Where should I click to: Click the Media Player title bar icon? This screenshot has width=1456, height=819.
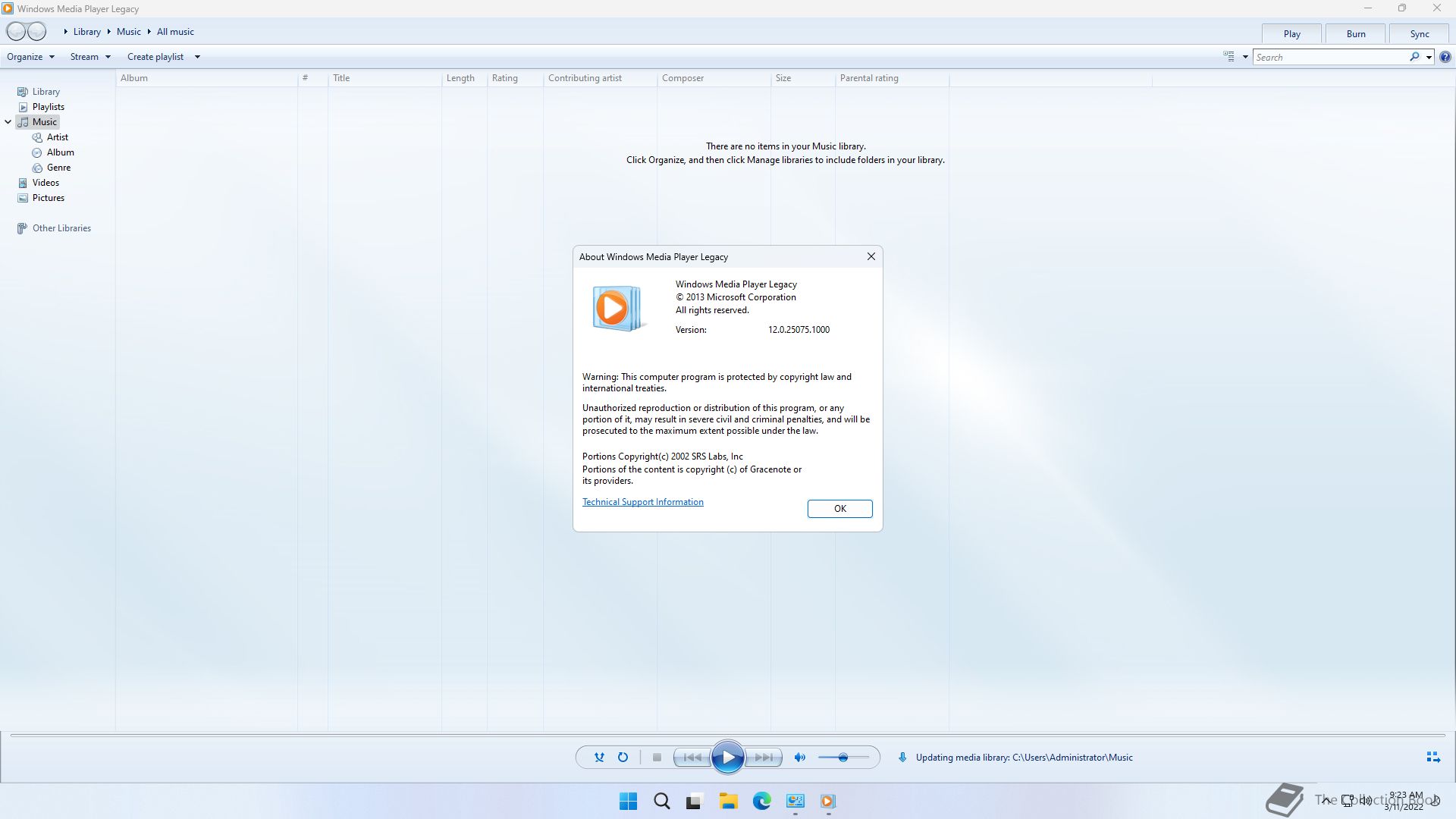8,8
